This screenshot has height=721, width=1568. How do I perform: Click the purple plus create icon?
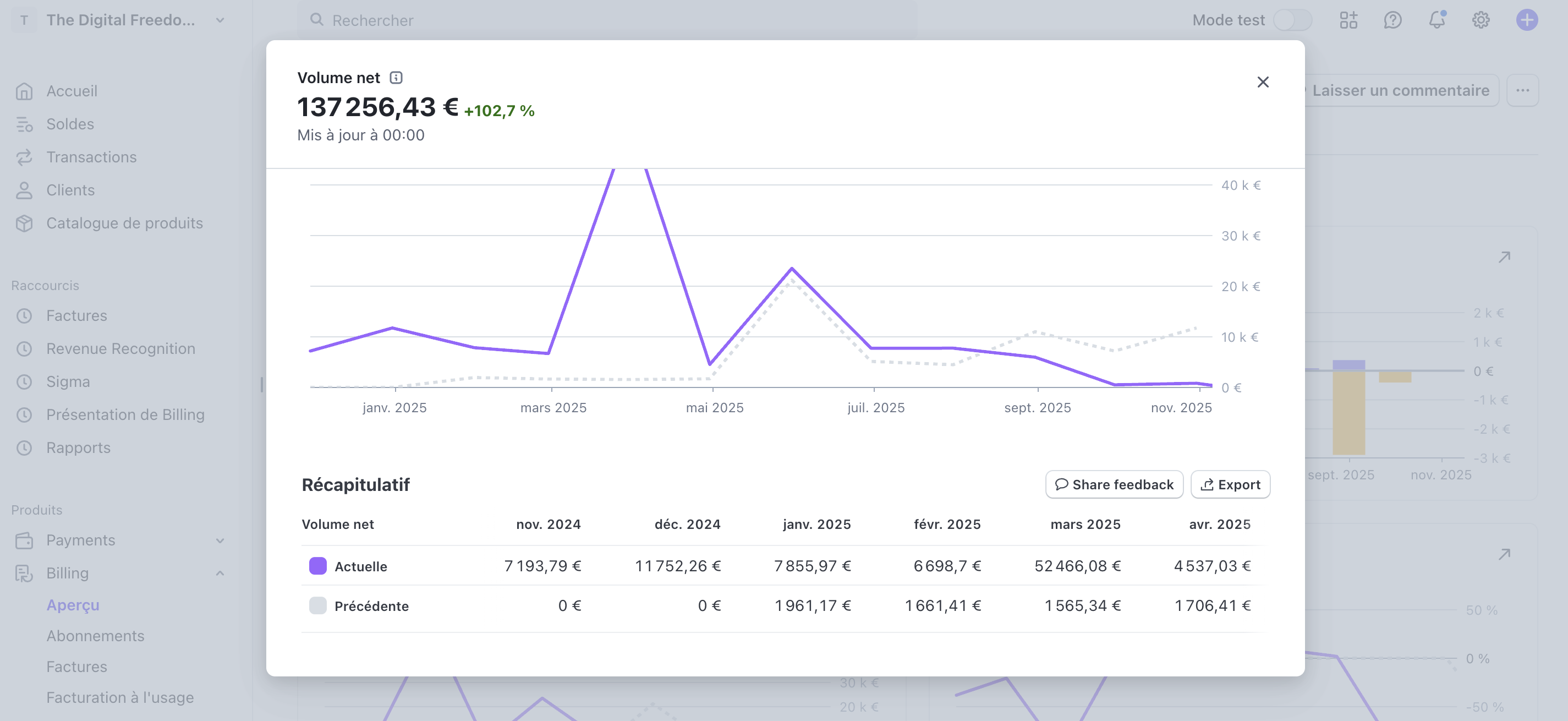click(1526, 20)
